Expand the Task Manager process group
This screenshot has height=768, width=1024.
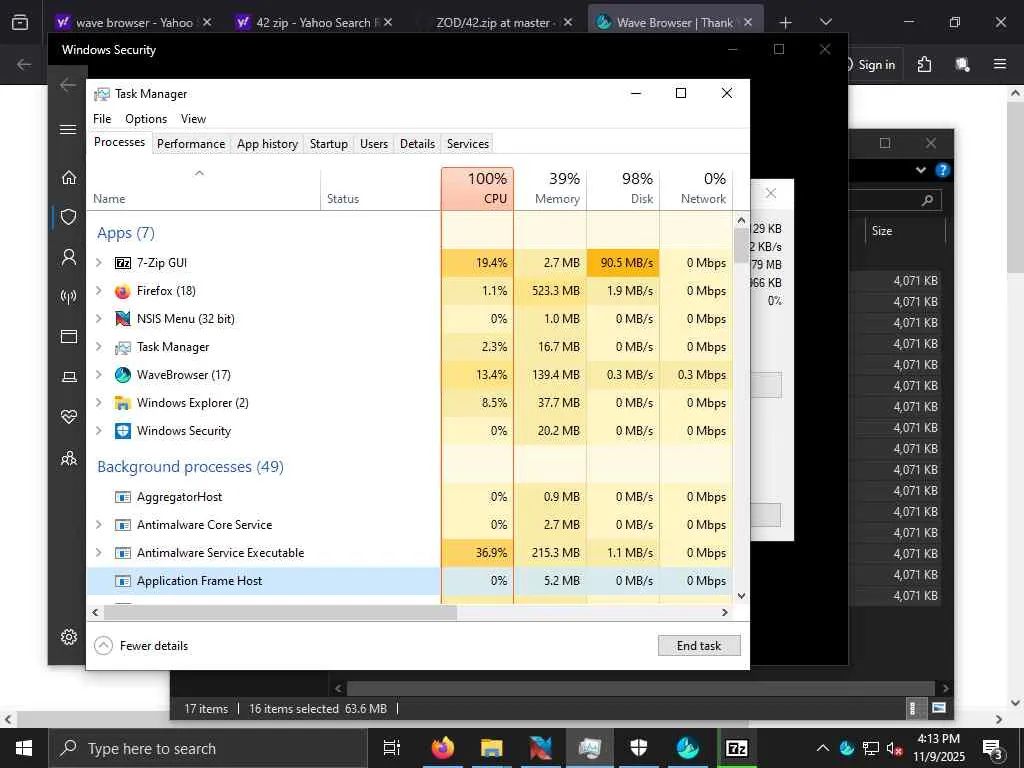99,347
